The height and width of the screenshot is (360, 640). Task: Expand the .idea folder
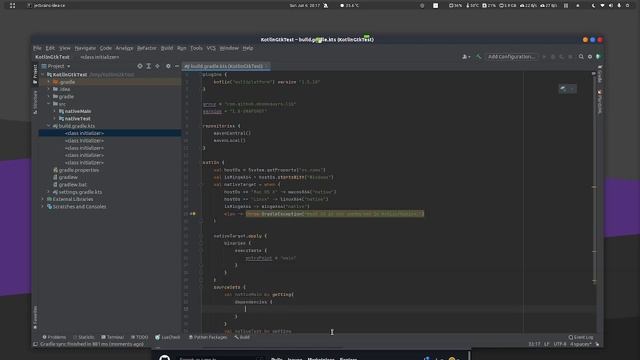tap(49, 89)
